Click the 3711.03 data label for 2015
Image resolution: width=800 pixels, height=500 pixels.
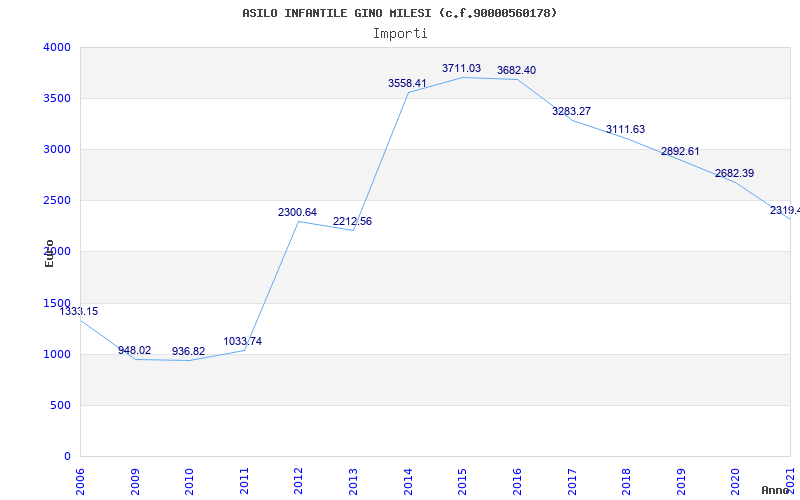[x=461, y=69]
